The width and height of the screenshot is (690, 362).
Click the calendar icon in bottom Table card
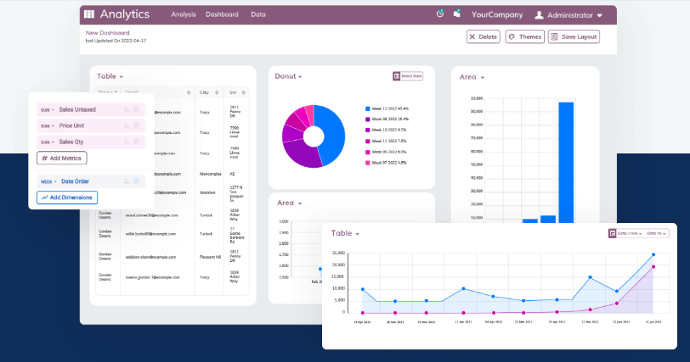(612, 234)
